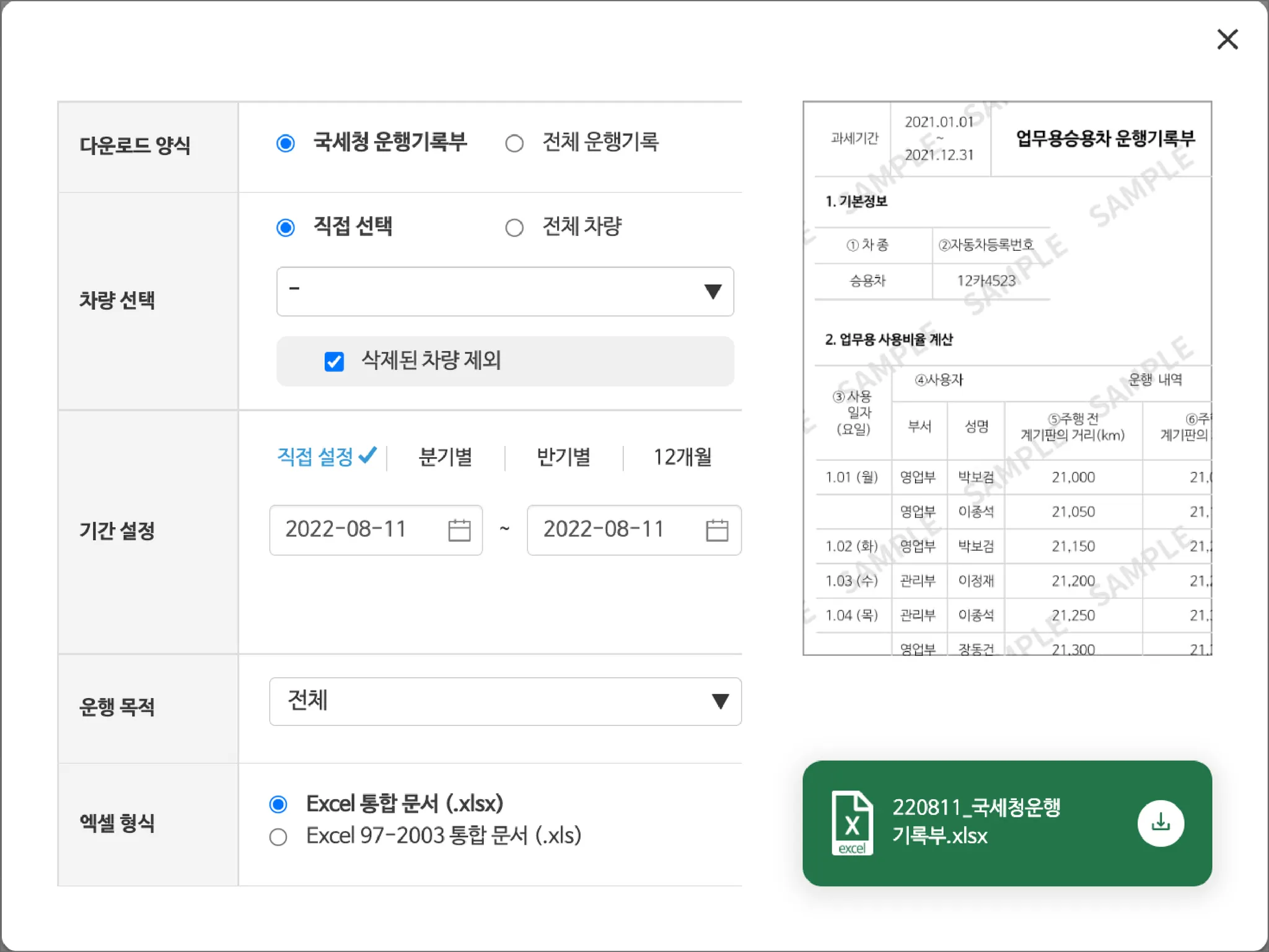Select 국세청 운행기록부 radio option
Viewport: 1269px width, 952px height.
[286, 144]
